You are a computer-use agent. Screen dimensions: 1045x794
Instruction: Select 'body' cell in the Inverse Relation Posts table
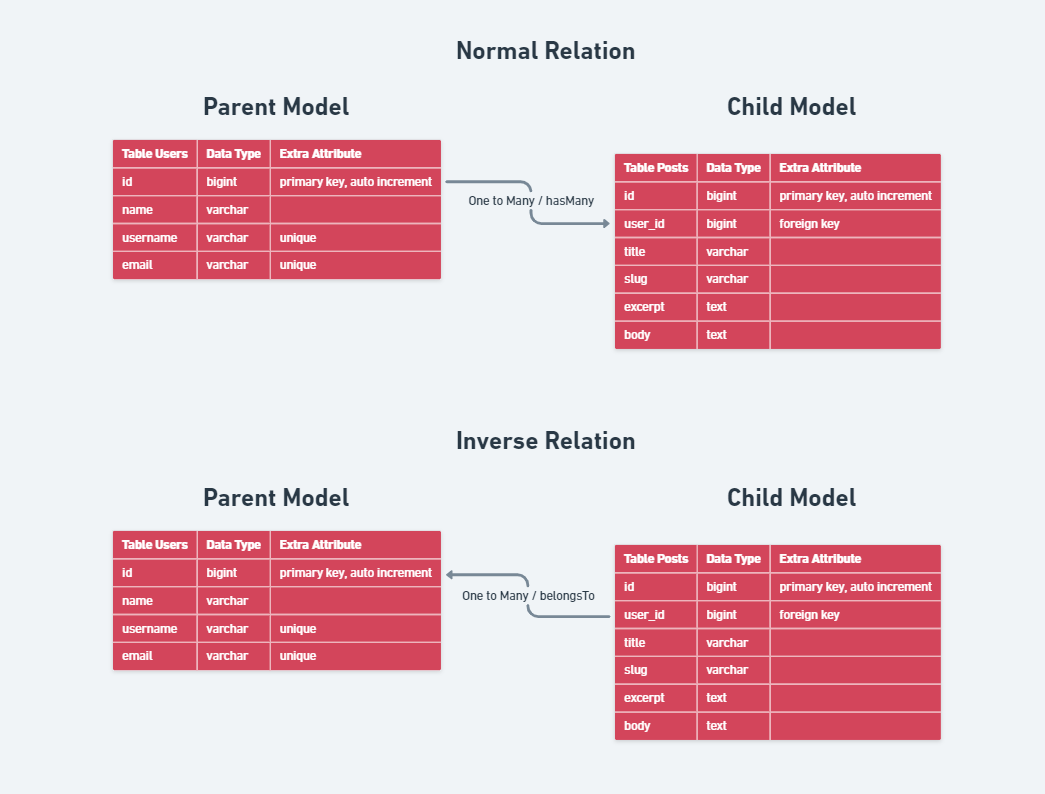click(x=637, y=726)
